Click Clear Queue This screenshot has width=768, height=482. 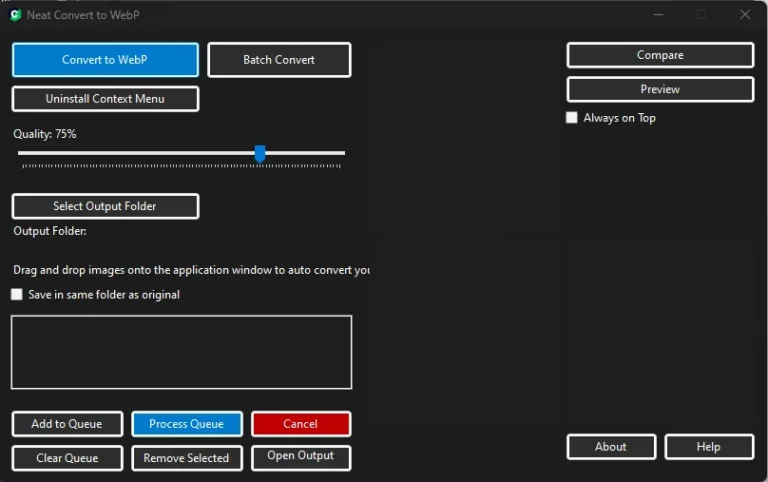click(67, 458)
